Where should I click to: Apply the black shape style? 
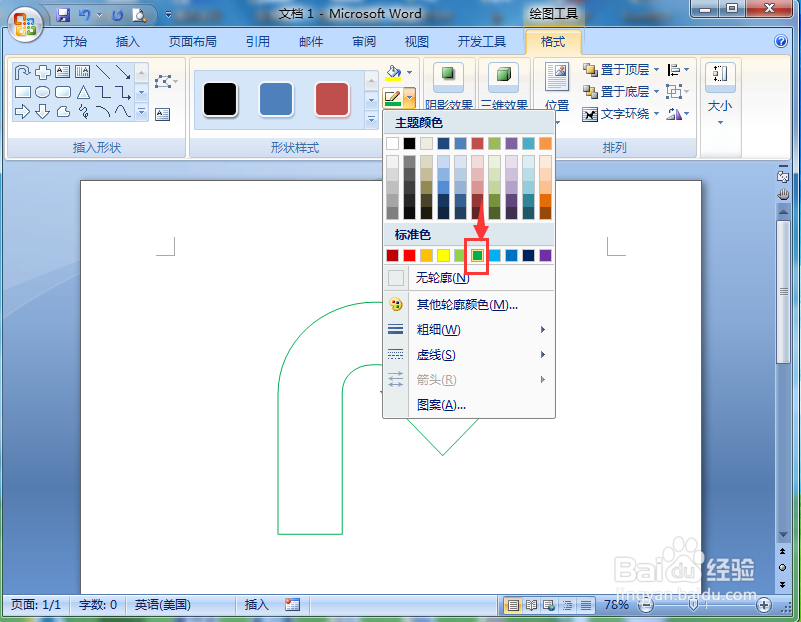pos(220,100)
